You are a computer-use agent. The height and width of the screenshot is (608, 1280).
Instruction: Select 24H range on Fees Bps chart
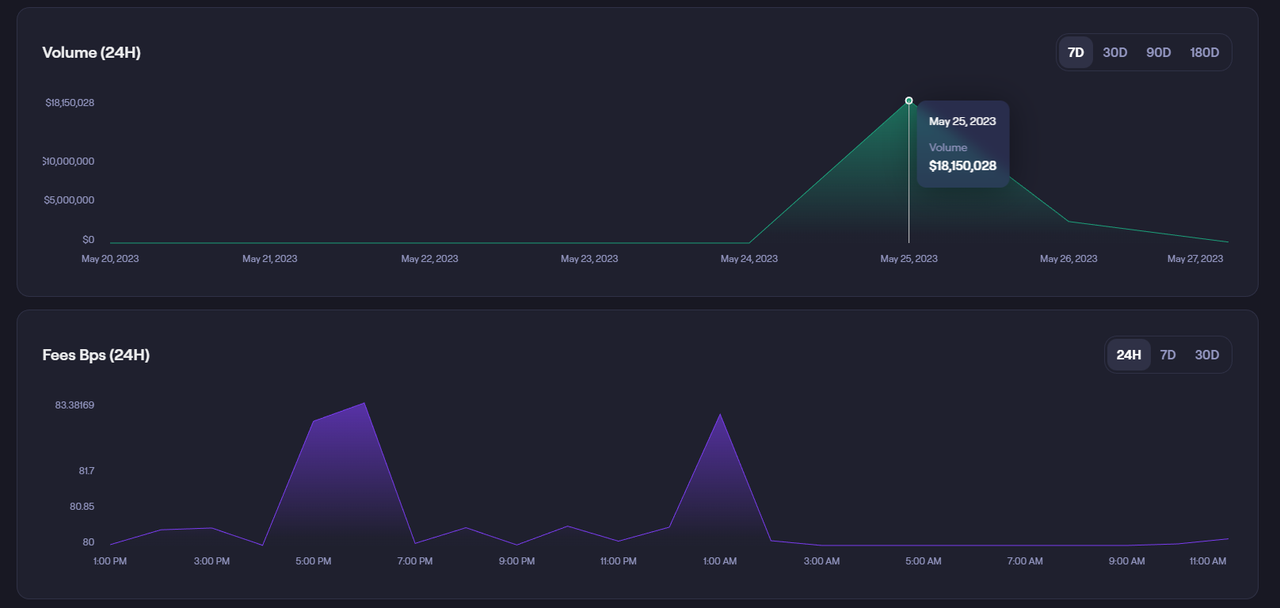point(1128,355)
